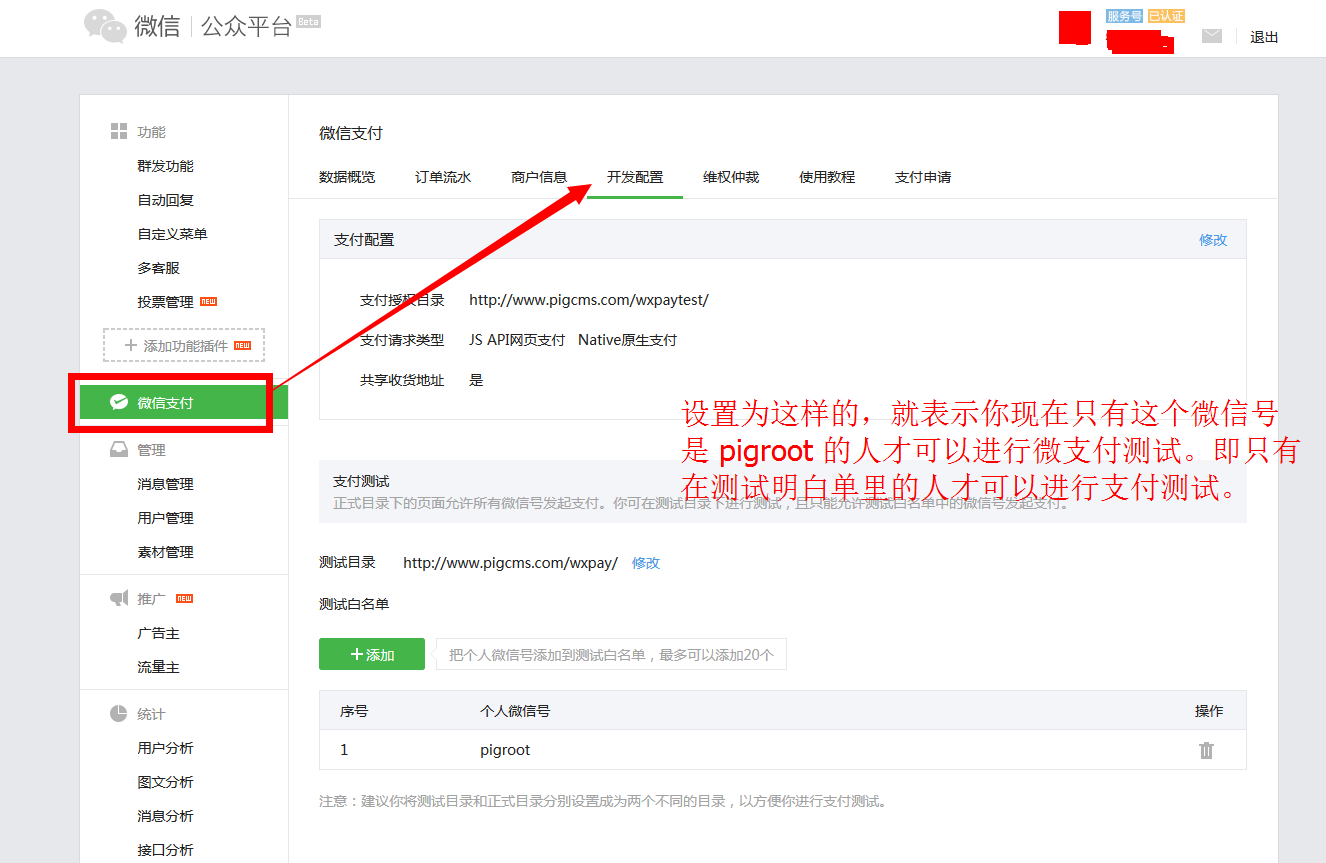1326x863 pixels.
Task: Open the 订单流水 tab
Action: (442, 176)
